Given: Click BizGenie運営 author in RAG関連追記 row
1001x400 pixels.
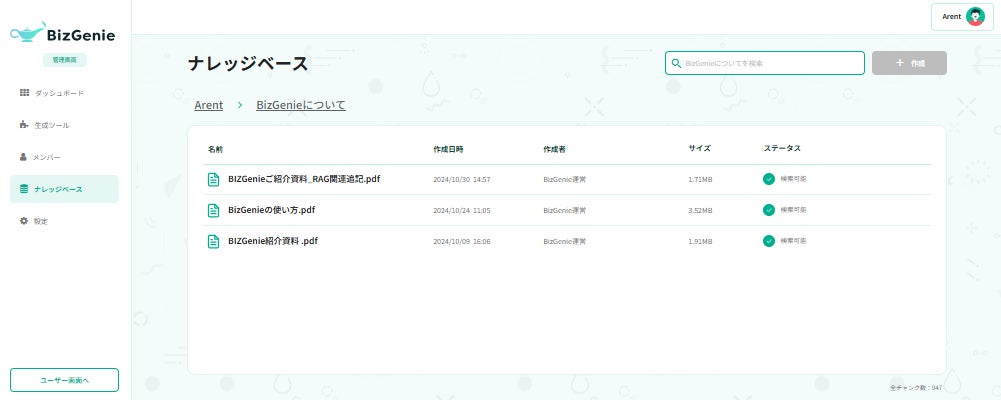Looking at the screenshot, I should (x=565, y=180).
